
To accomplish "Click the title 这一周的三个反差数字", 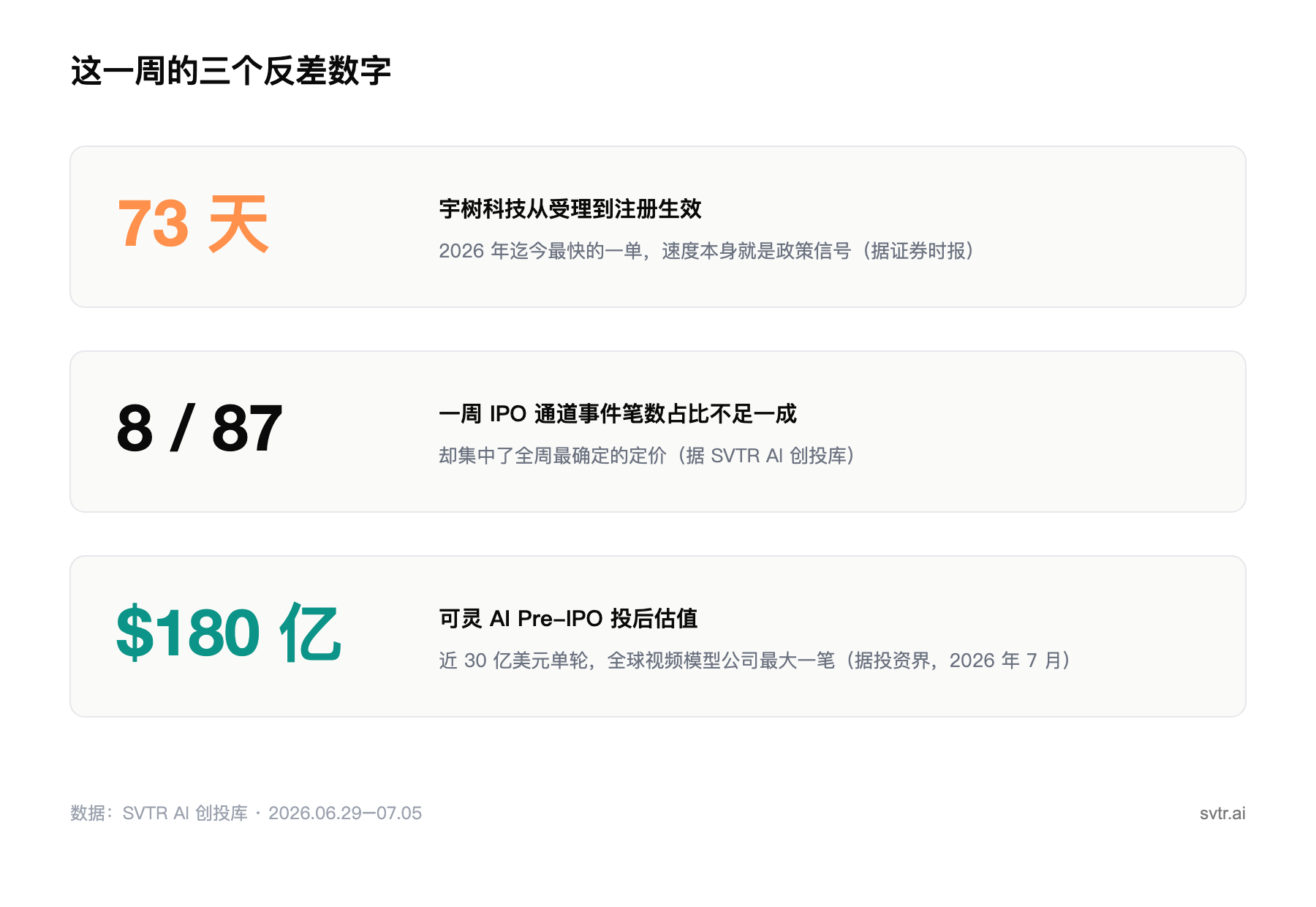I will 231,71.
